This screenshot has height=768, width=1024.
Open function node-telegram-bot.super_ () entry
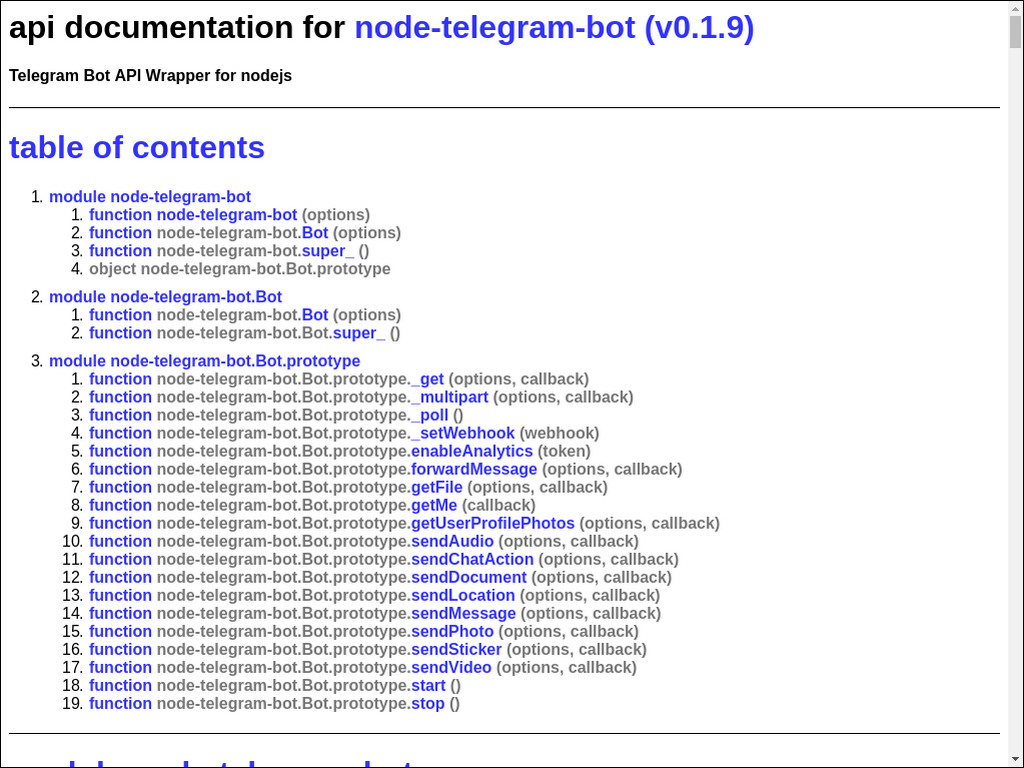[229, 251]
